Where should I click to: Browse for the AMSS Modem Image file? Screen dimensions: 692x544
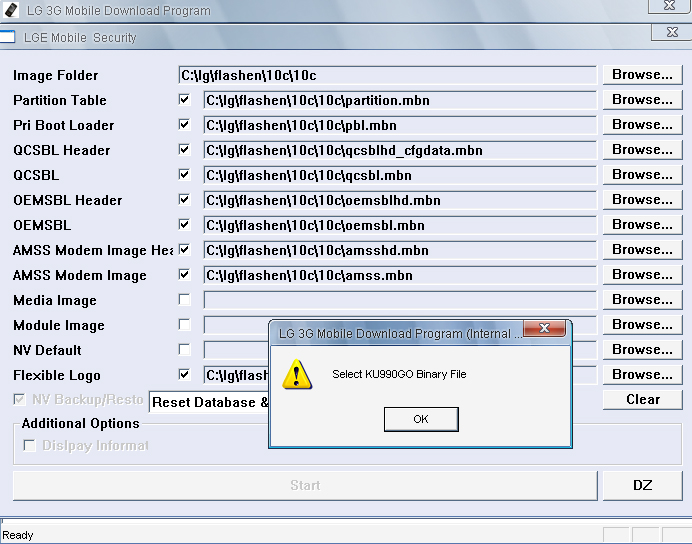click(643, 275)
